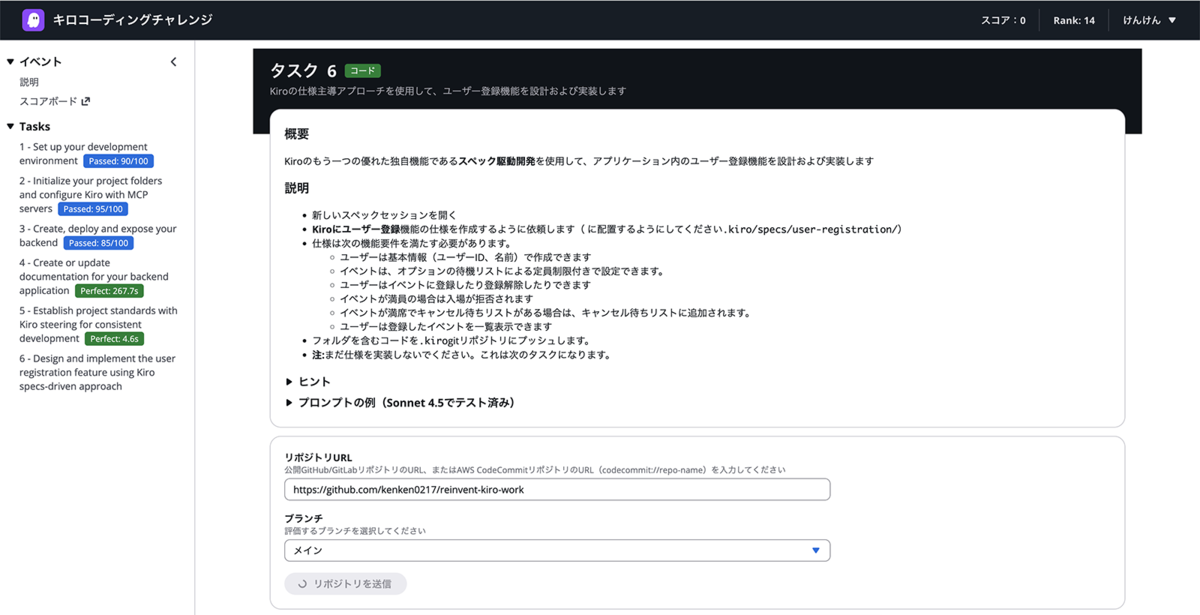Click the リポジトリを送信 submit button
Screen dimensions: 1200x615
pyautogui.click(x=345, y=584)
